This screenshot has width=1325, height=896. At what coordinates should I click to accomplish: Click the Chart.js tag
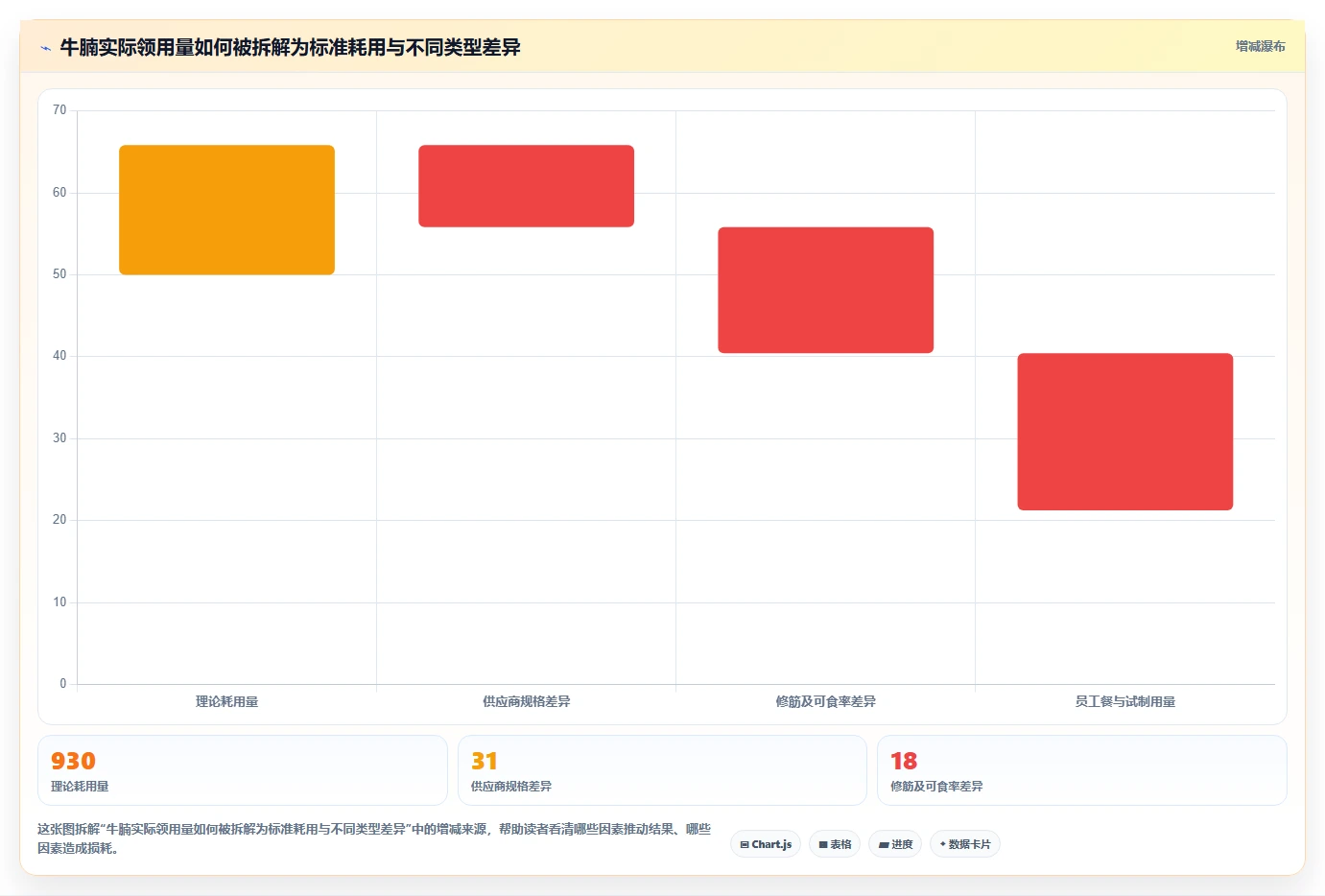pos(766,844)
